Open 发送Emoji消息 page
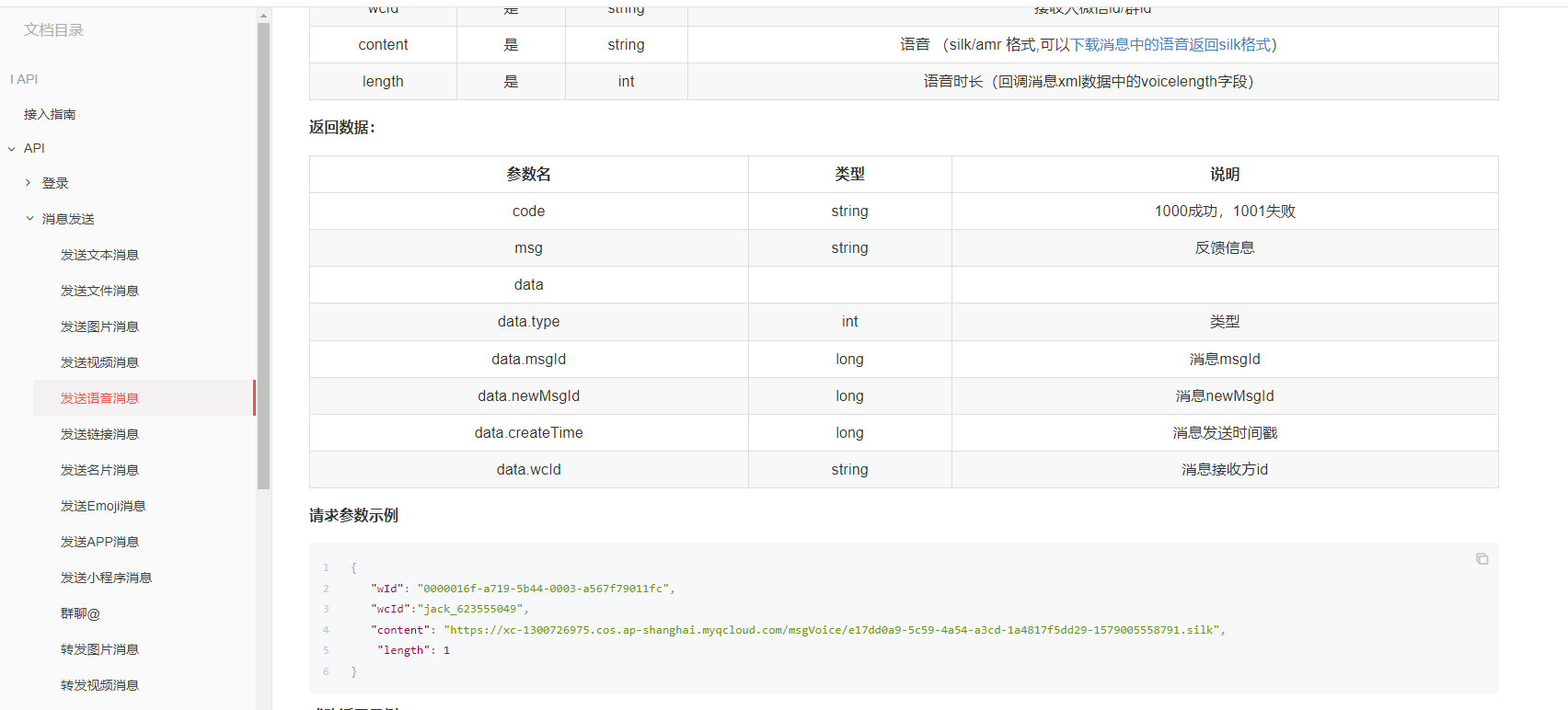1568x710 pixels. click(103, 506)
